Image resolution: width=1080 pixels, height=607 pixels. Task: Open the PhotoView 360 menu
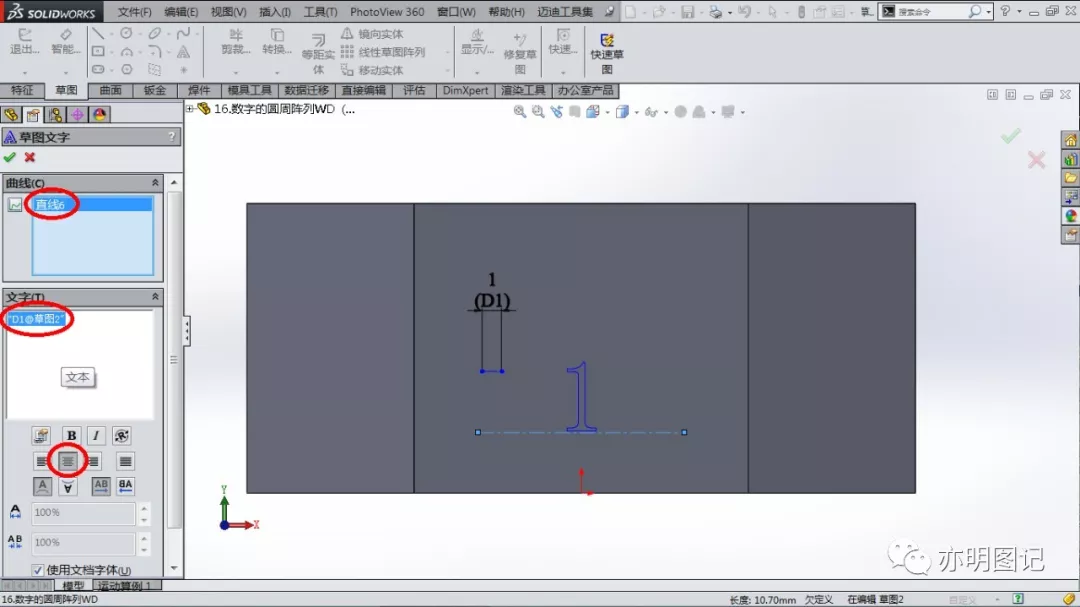coord(387,12)
